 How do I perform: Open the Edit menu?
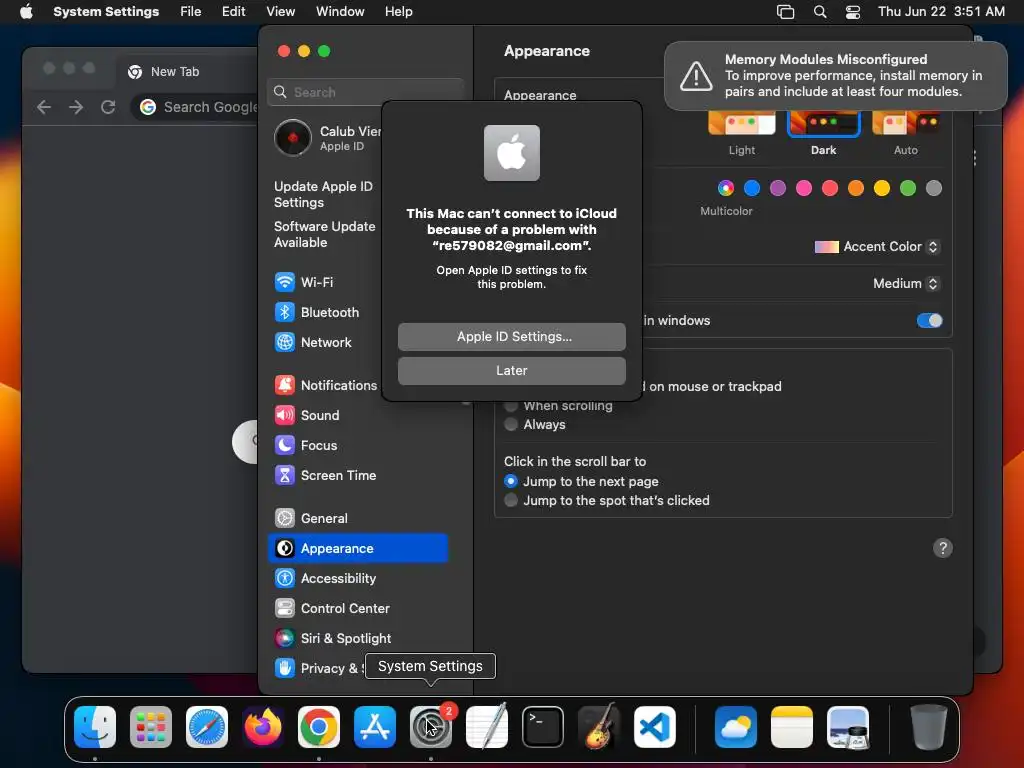[x=233, y=12]
